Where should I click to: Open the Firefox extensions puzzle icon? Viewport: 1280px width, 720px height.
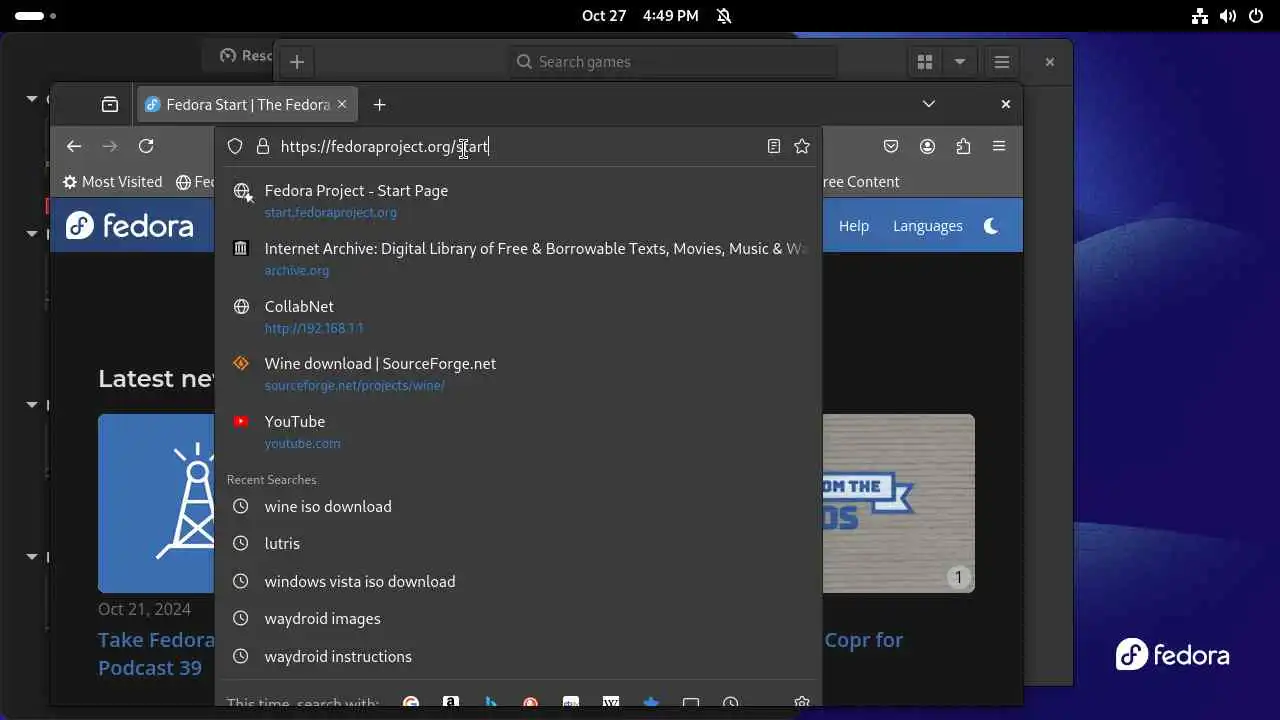pos(963,146)
